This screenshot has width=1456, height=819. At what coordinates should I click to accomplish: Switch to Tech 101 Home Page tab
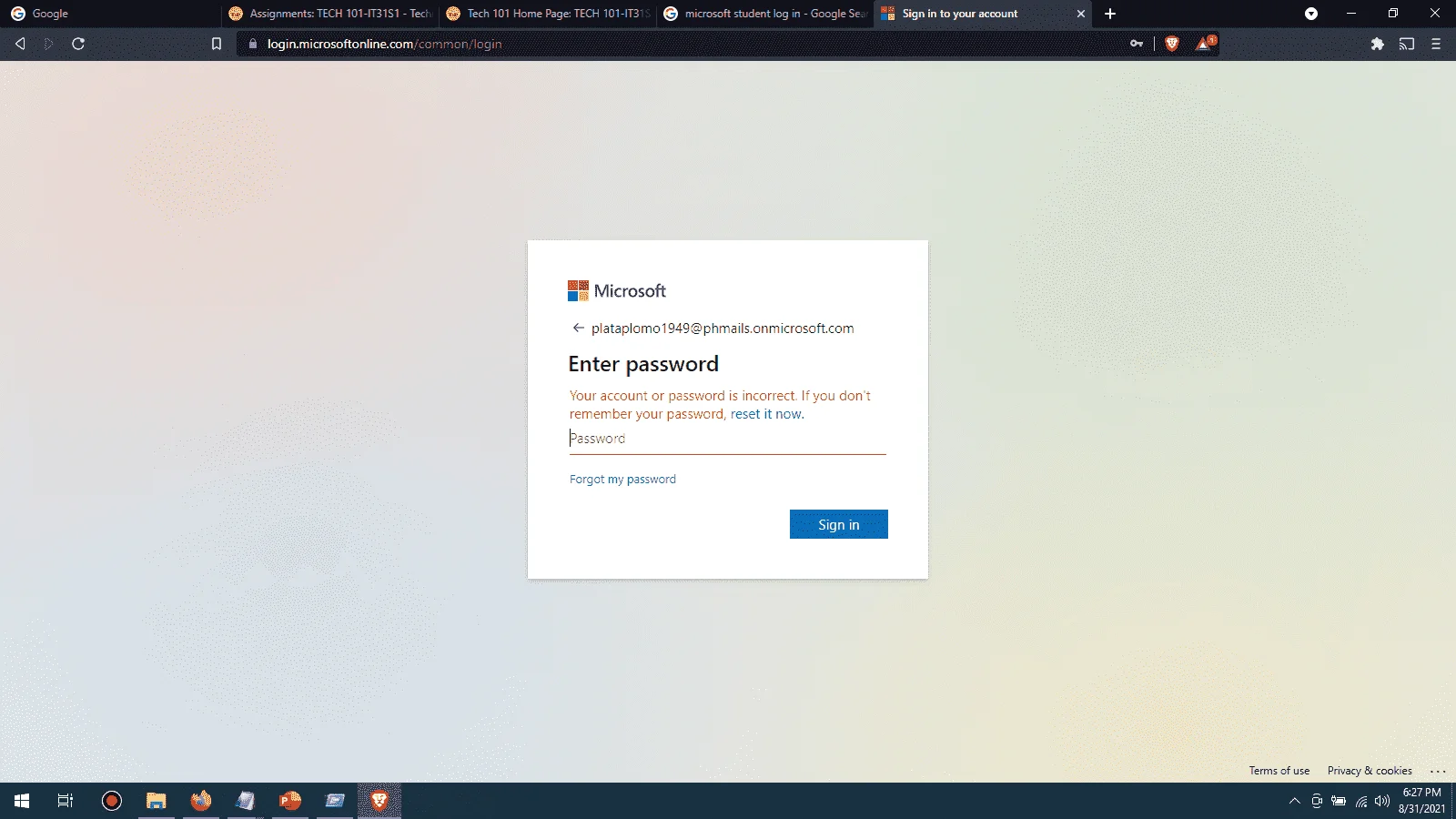click(x=547, y=14)
